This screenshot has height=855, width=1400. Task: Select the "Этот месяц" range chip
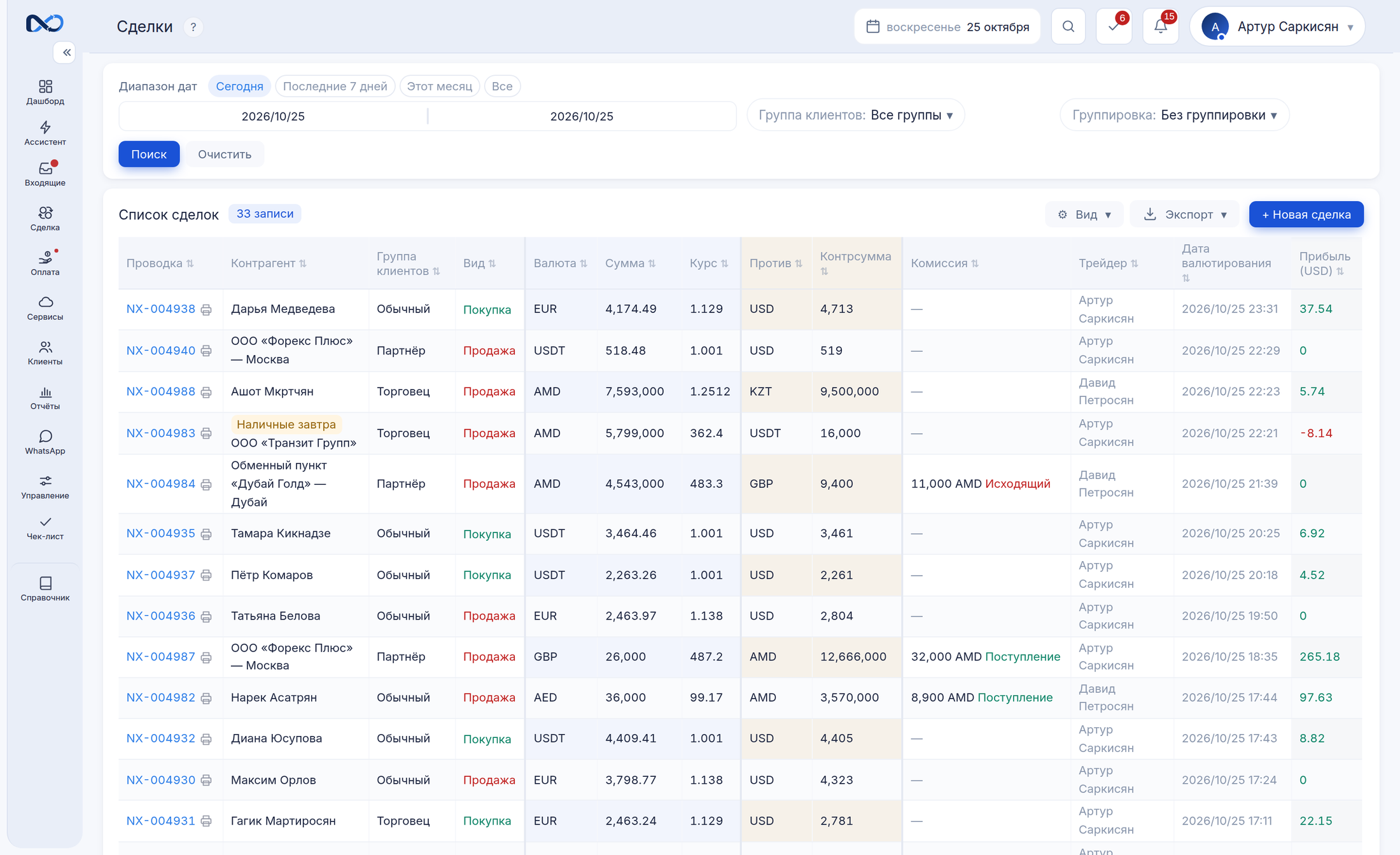pyautogui.click(x=439, y=87)
